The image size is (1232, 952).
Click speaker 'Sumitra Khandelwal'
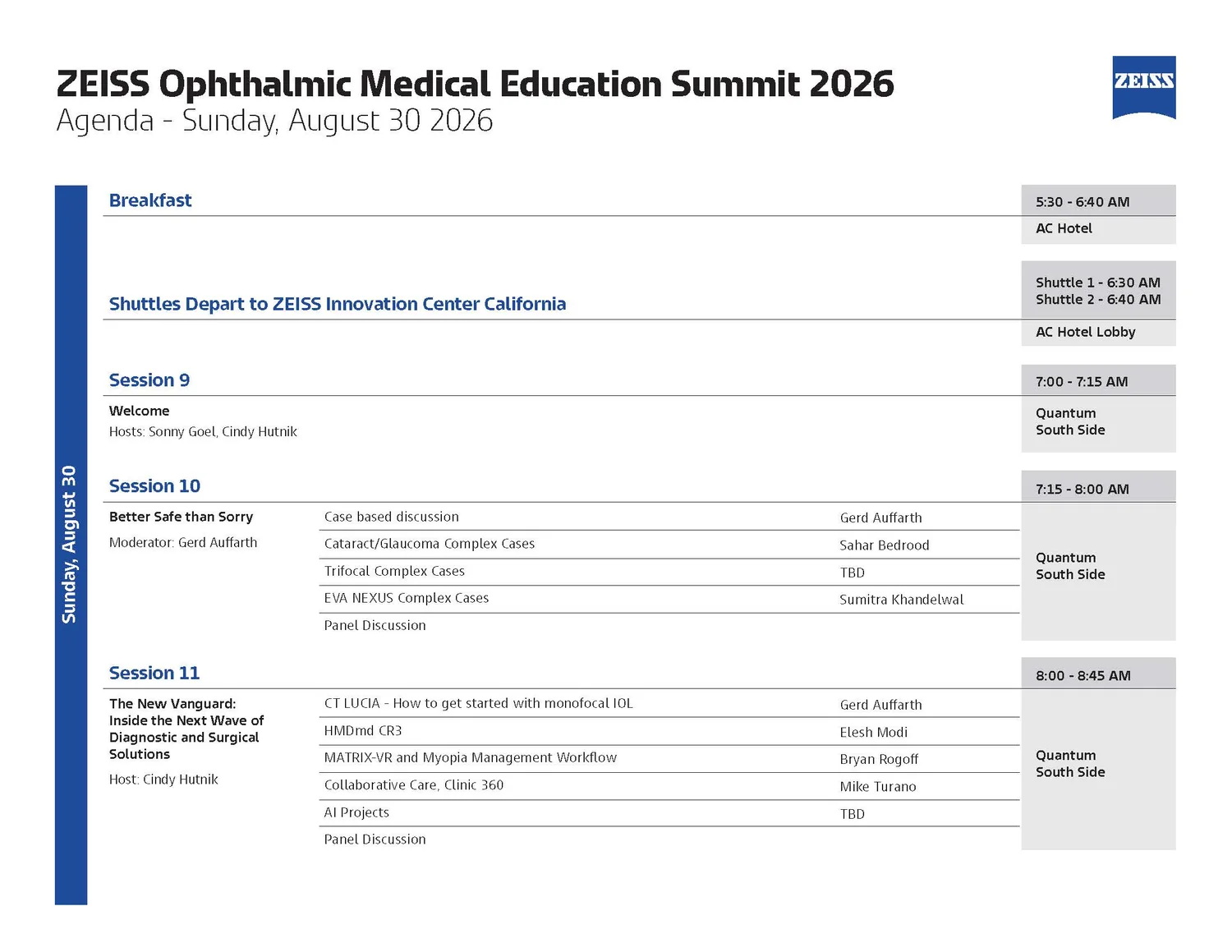click(902, 600)
